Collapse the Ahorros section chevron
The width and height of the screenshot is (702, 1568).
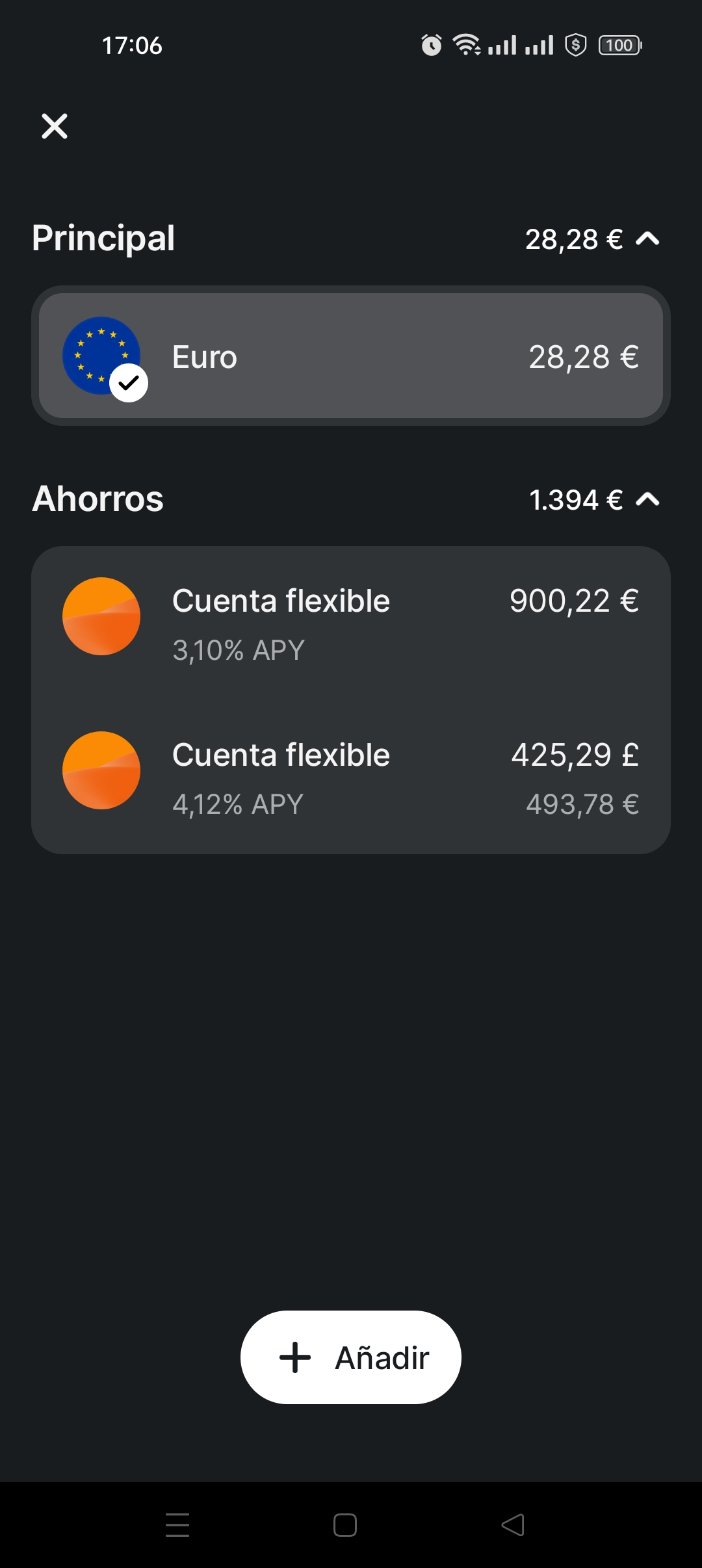(647, 499)
